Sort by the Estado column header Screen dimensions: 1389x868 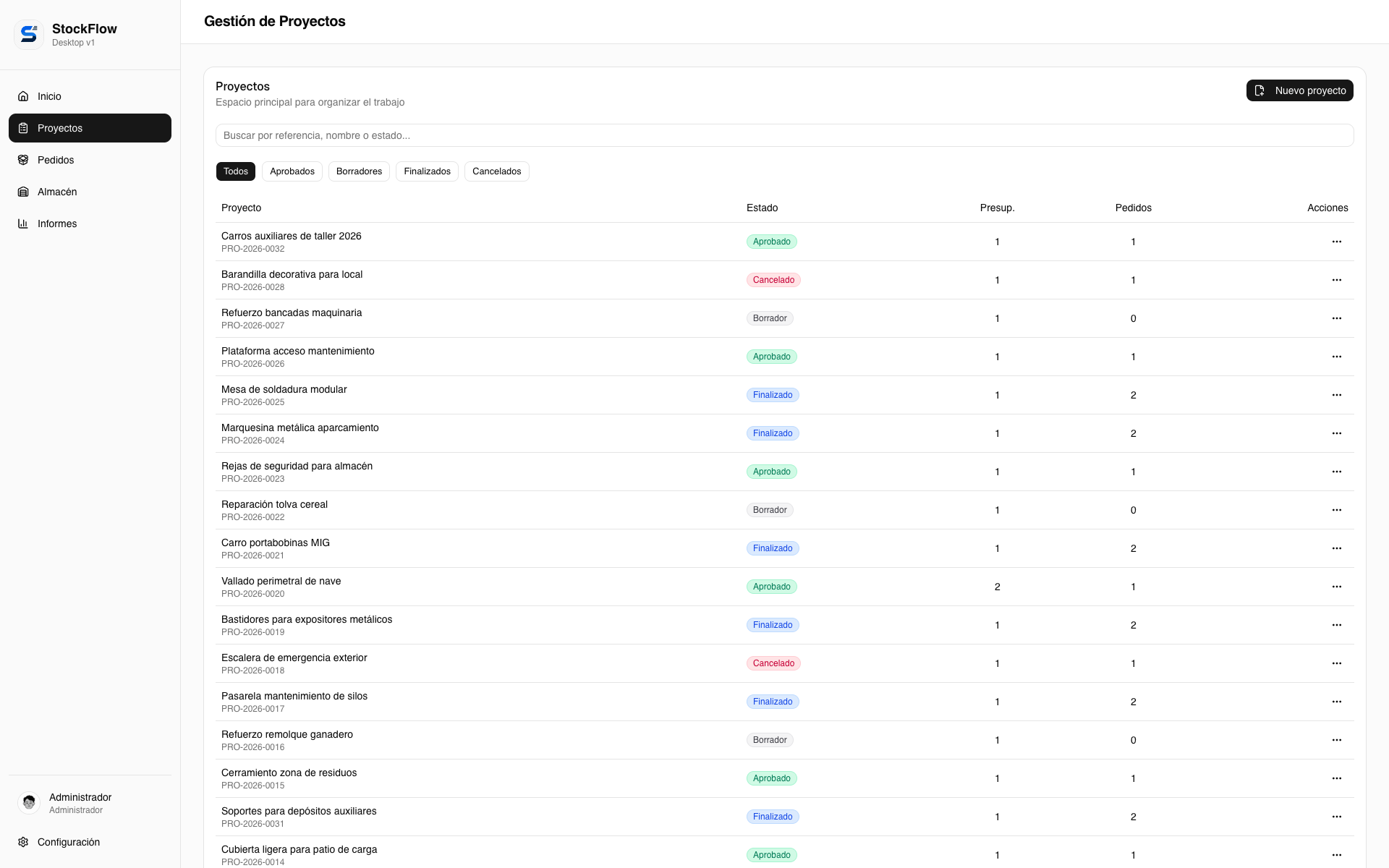tap(762, 208)
